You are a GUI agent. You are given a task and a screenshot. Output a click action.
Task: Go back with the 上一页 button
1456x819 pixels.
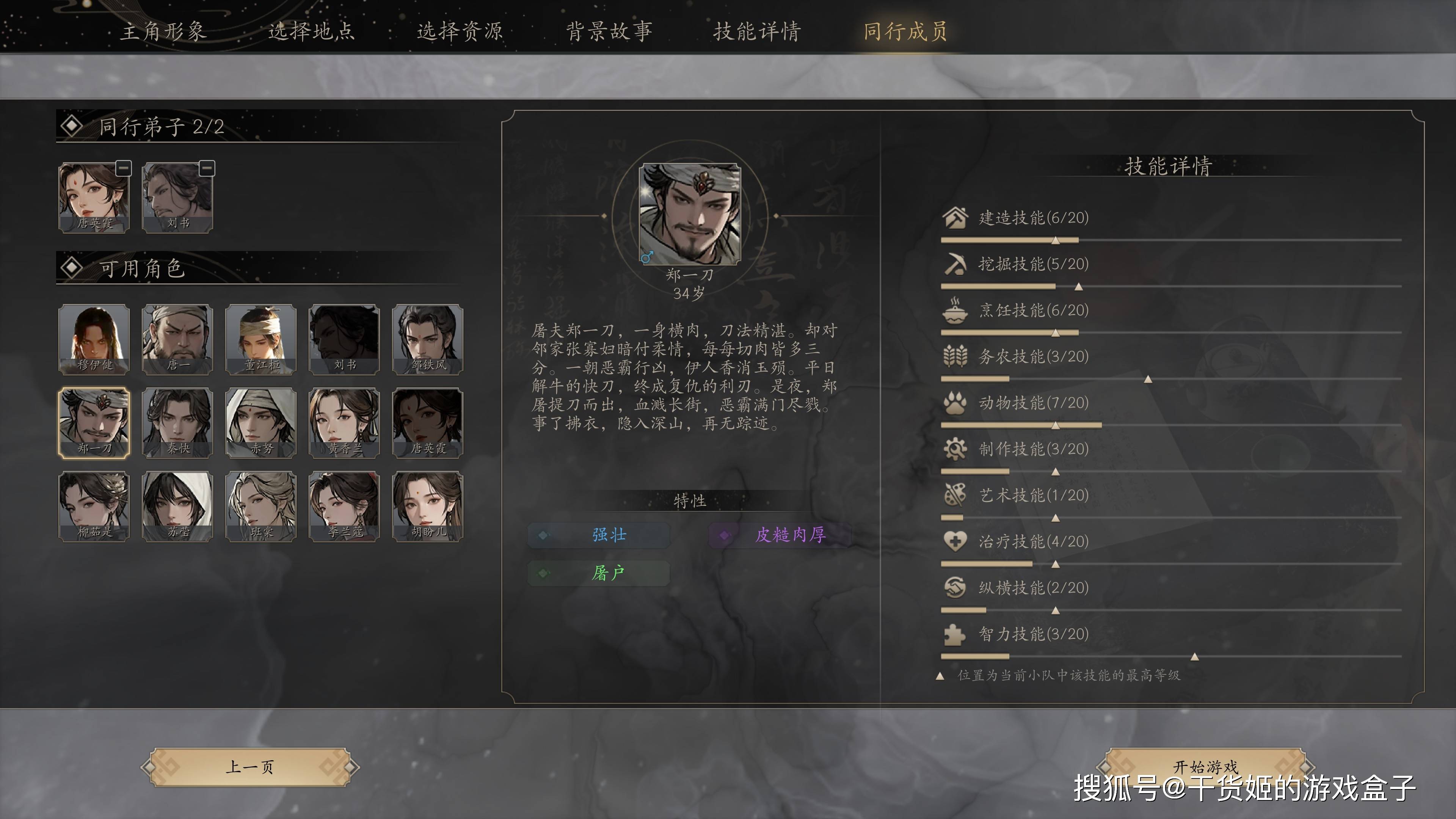[x=250, y=767]
